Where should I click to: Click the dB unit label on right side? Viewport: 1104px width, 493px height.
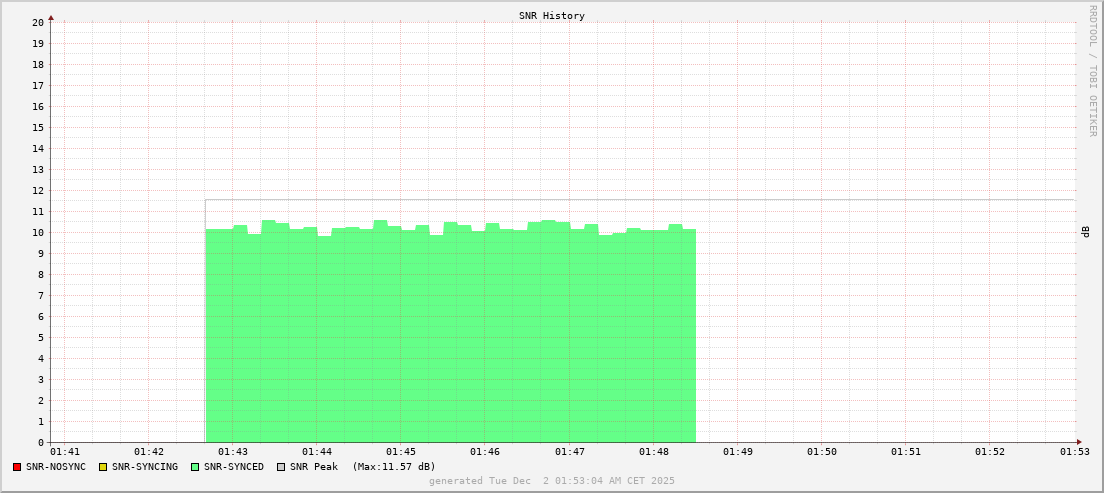coord(1085,232)
